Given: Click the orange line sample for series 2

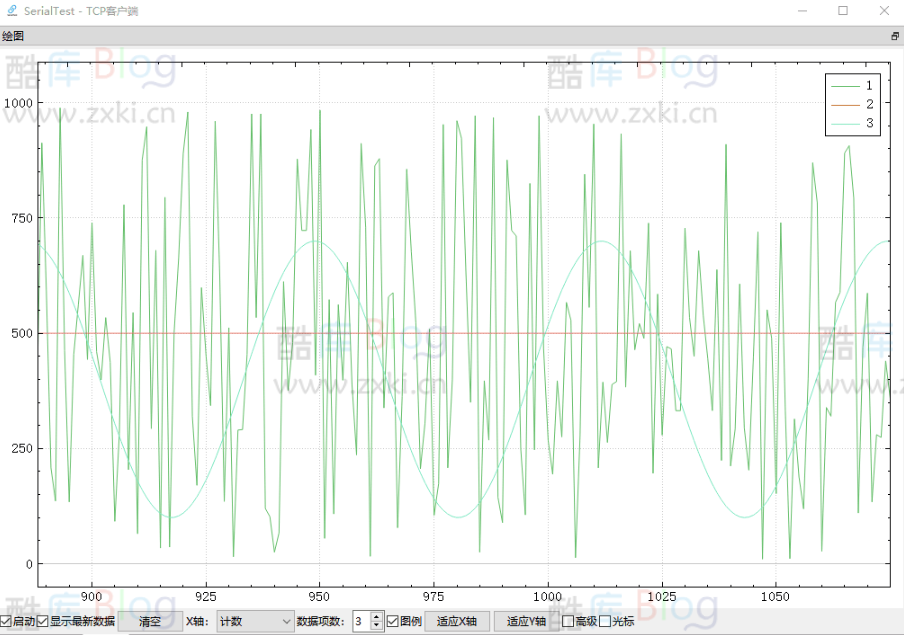Looking at the screenshot, I should pyautogui.click(x=845, y=104).
